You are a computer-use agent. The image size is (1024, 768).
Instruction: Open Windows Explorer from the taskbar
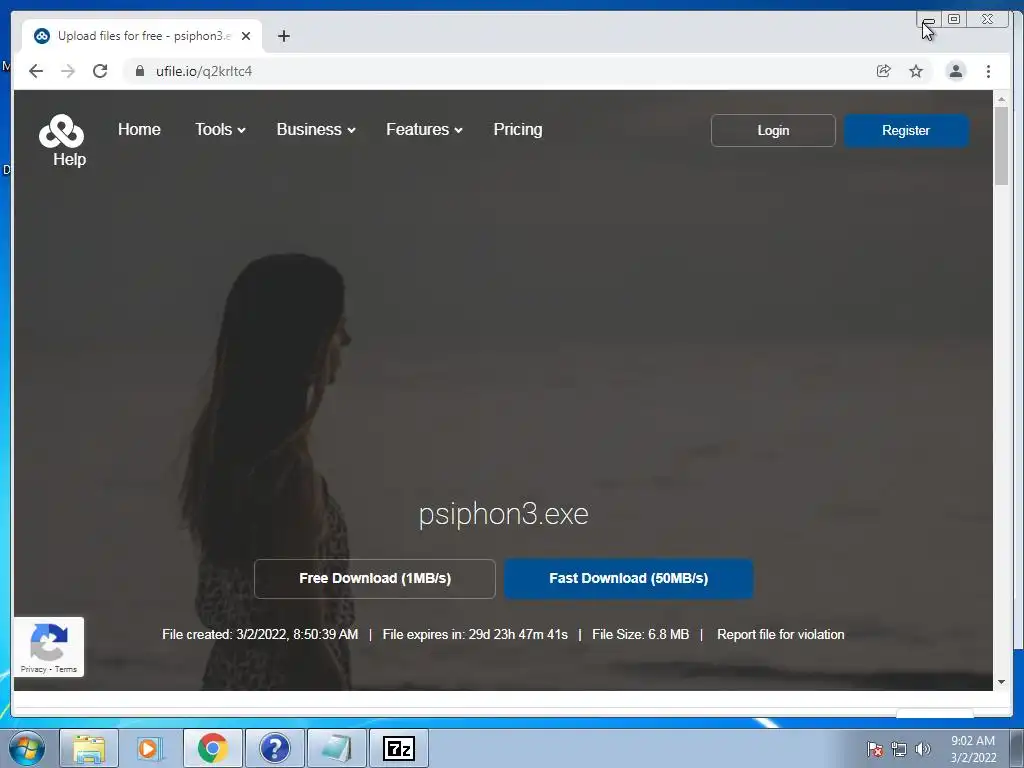pos(89,748)
